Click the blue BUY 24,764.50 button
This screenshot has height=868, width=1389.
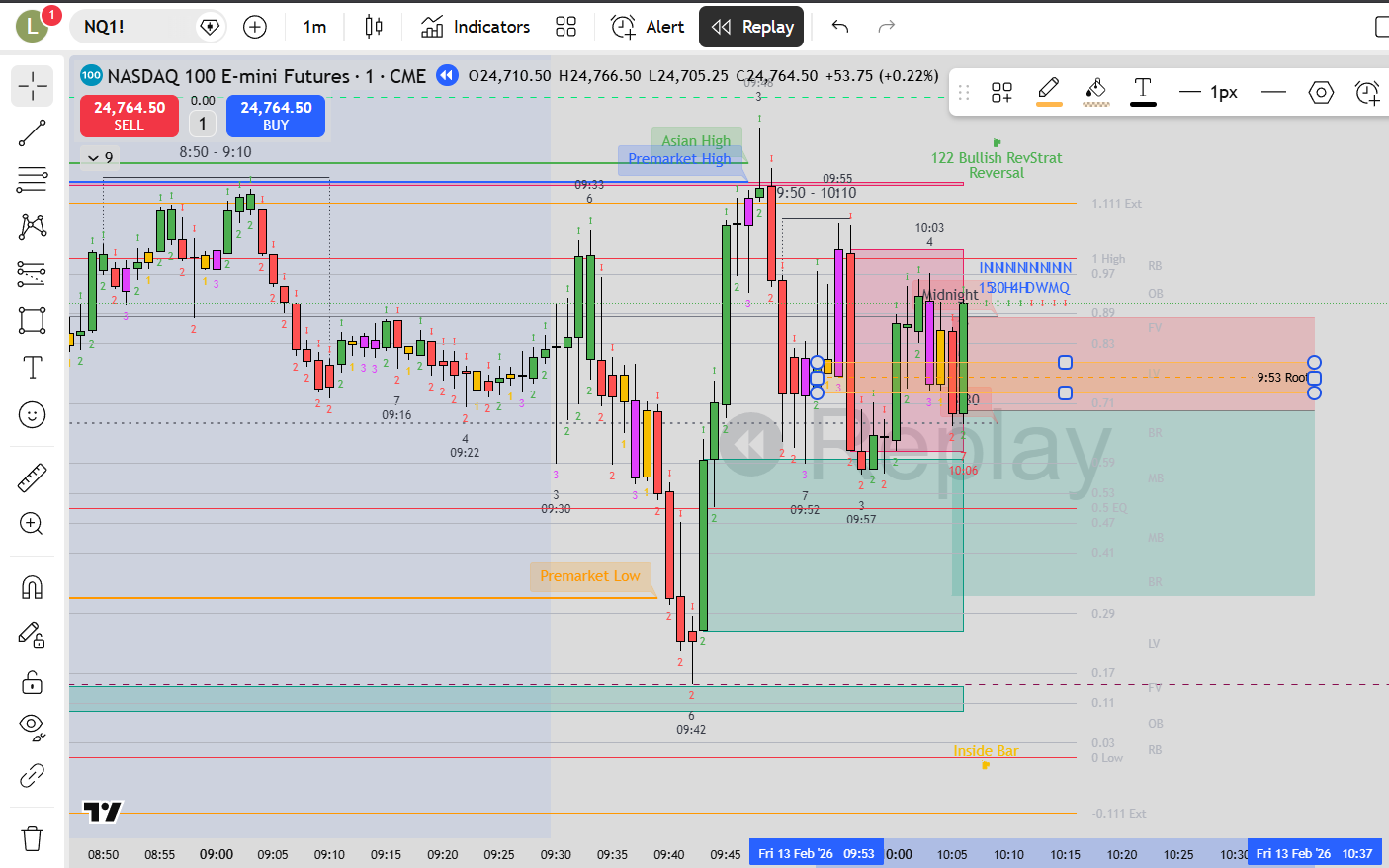point(276,116)
